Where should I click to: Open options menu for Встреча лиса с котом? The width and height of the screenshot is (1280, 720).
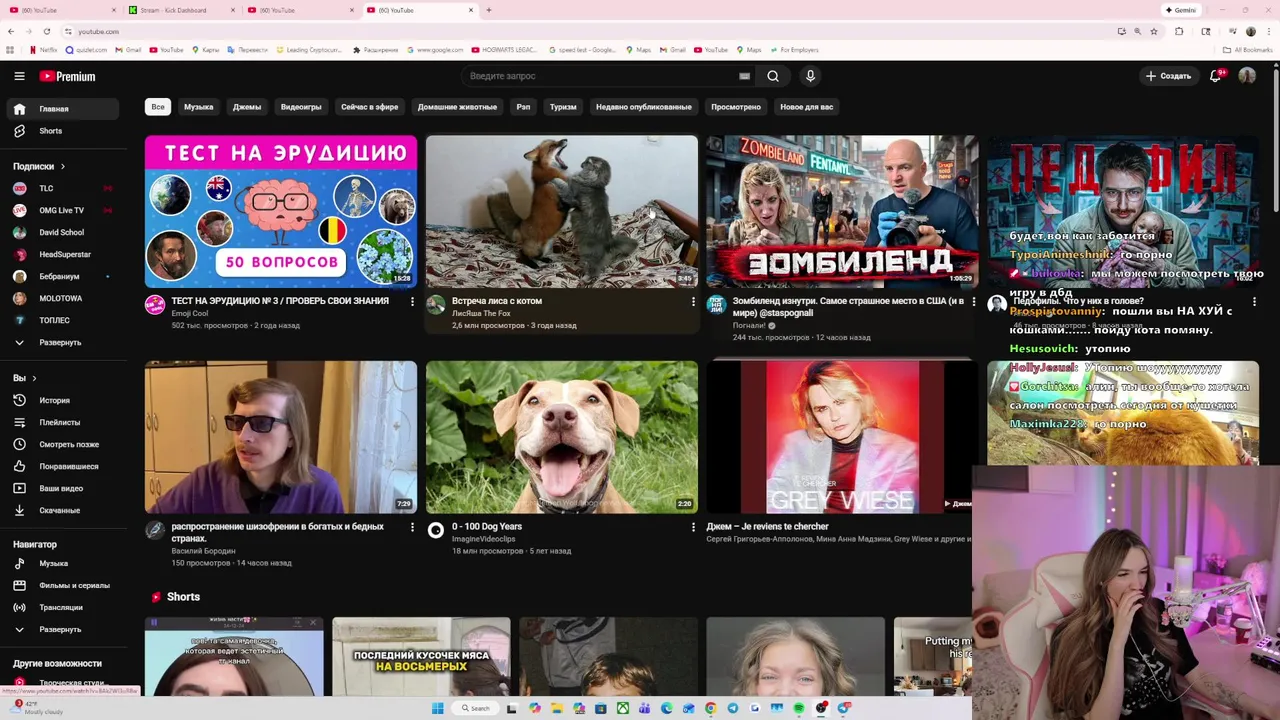(x=693, y=301)
